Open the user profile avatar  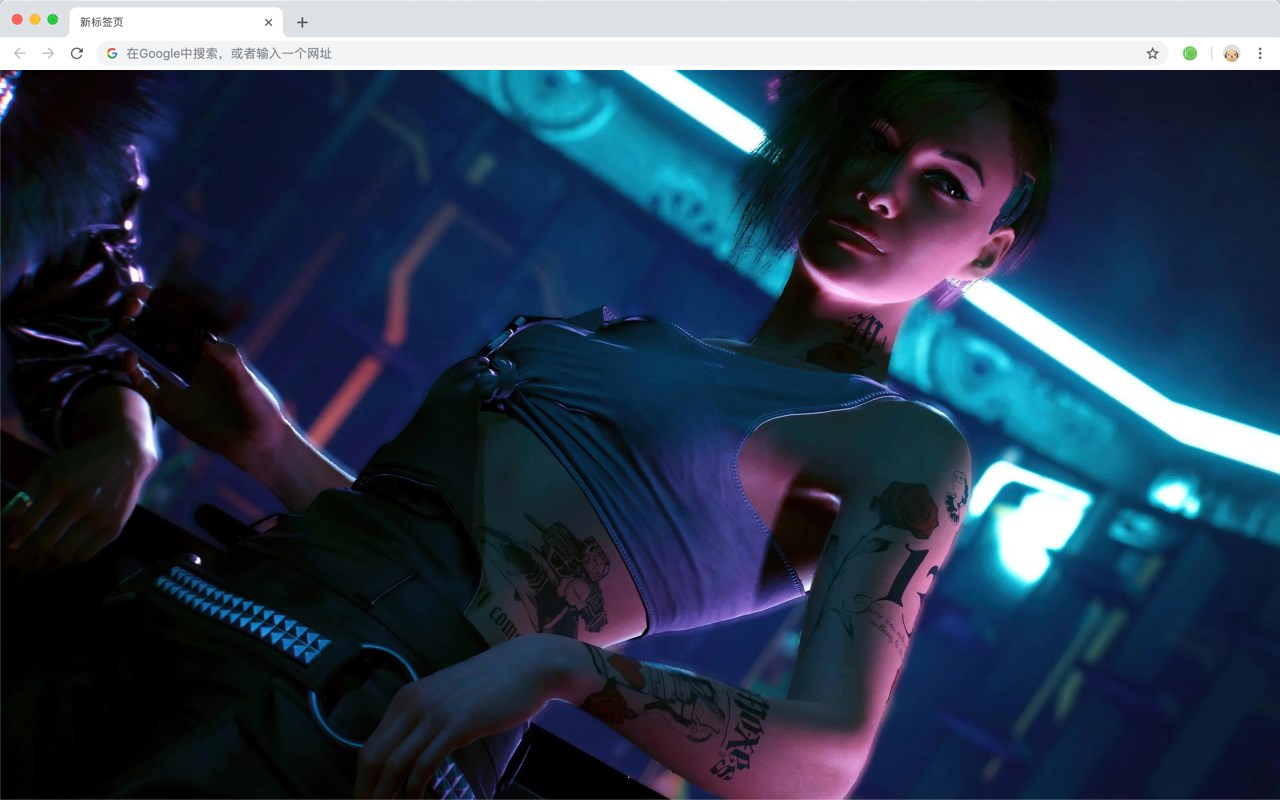[1231, 53]
